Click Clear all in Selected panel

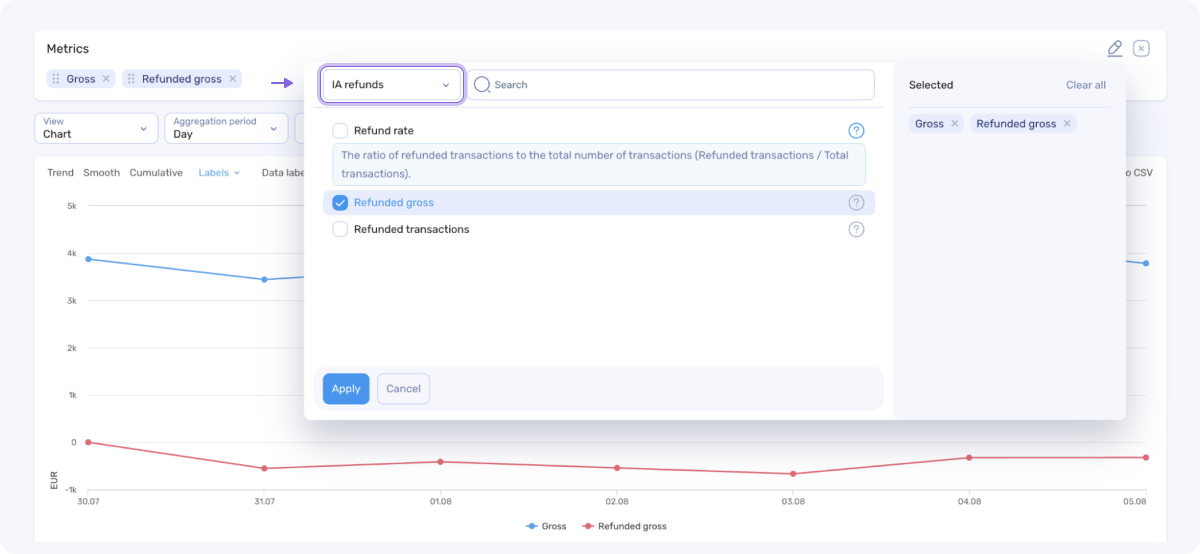pos(1085,85)
